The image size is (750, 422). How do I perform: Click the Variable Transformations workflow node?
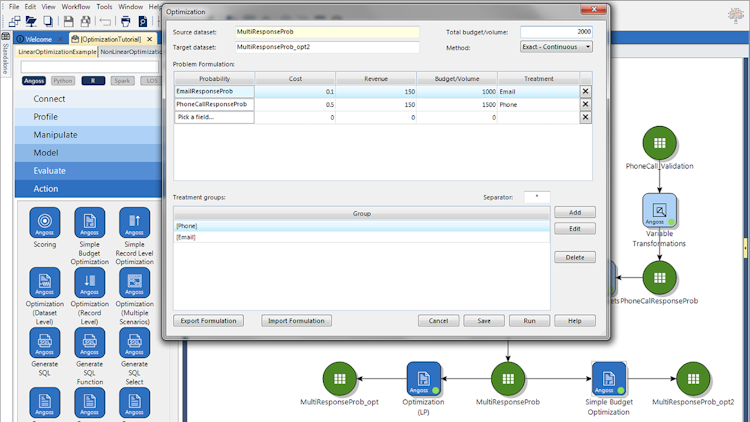[660, 210]
